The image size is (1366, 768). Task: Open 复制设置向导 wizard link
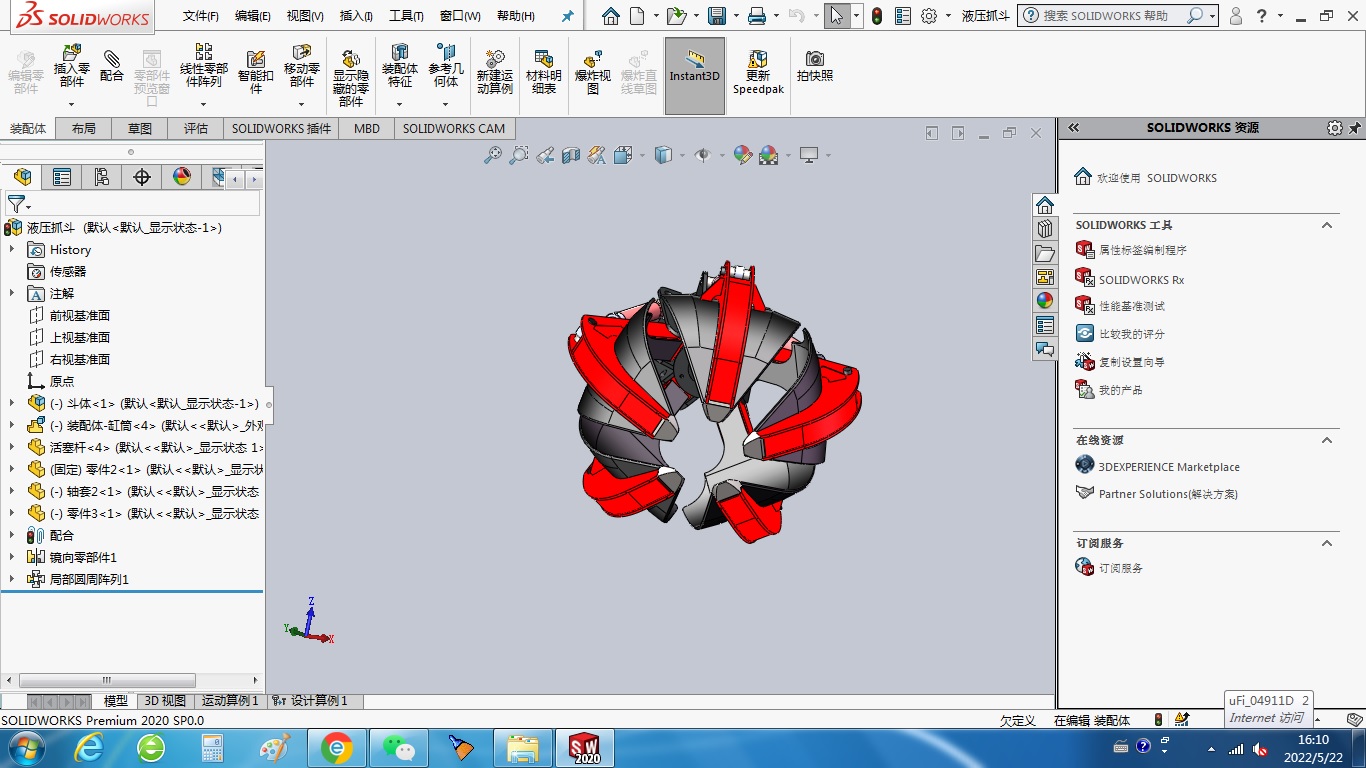[1132, 362]
